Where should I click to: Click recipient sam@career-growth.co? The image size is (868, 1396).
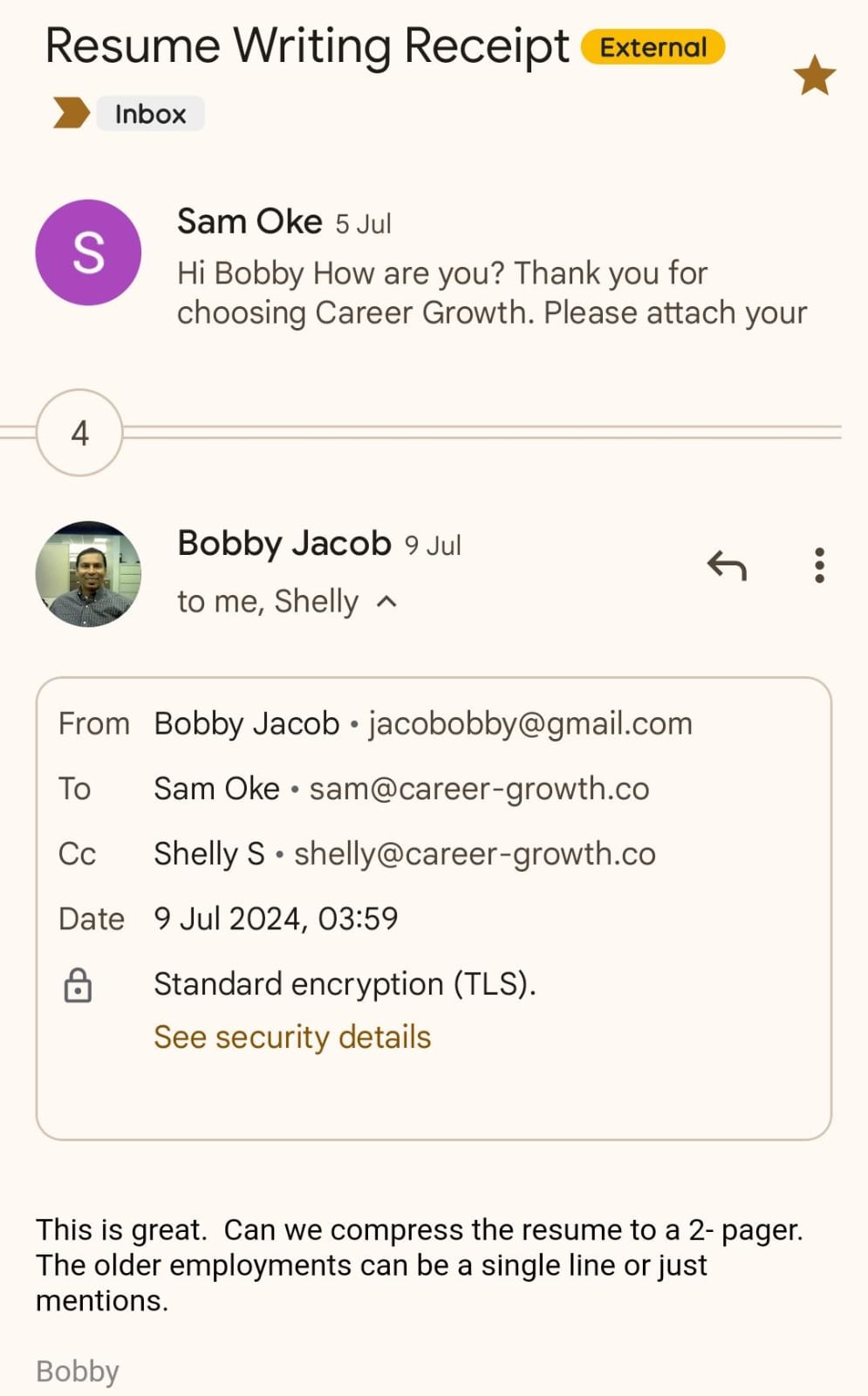pos(479,789)
